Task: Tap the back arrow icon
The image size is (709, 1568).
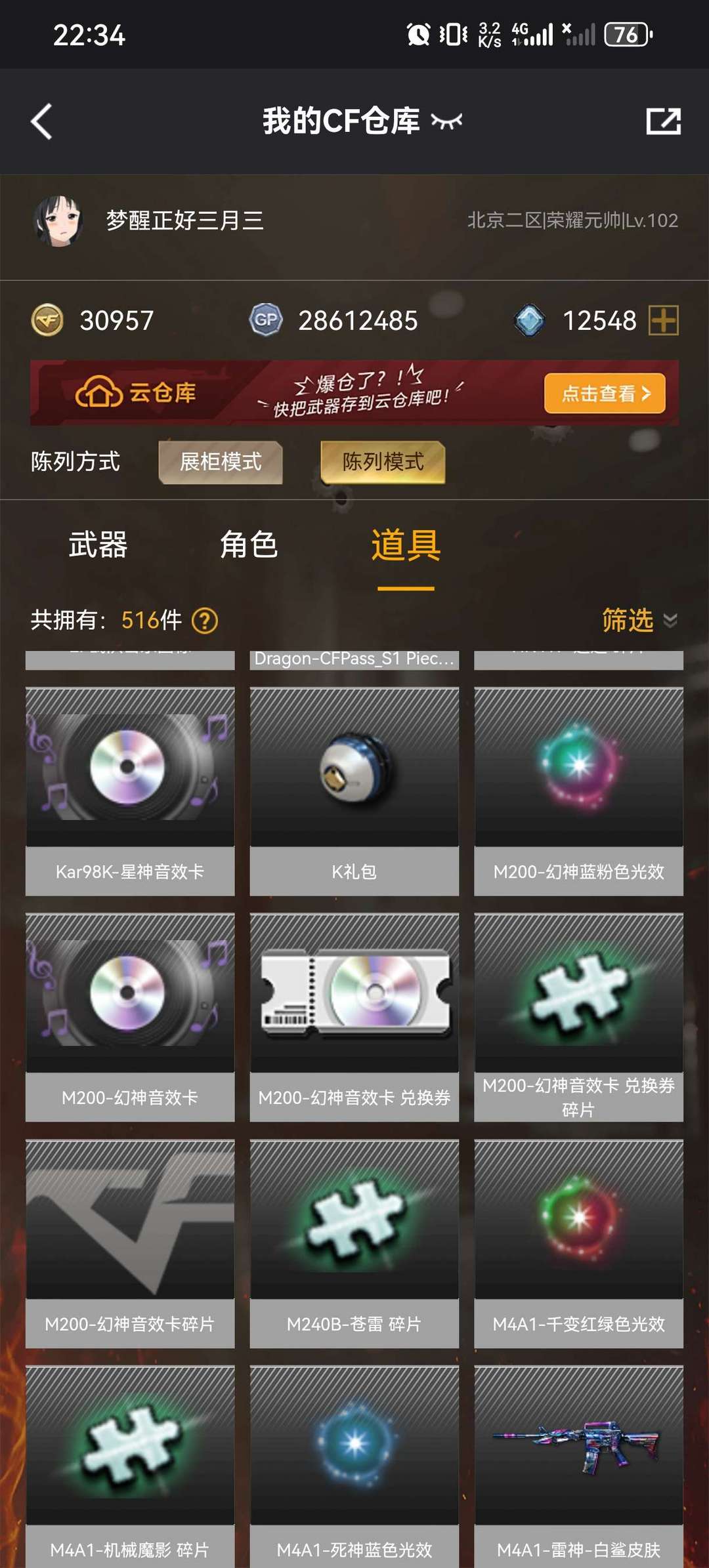Action: 41,121
